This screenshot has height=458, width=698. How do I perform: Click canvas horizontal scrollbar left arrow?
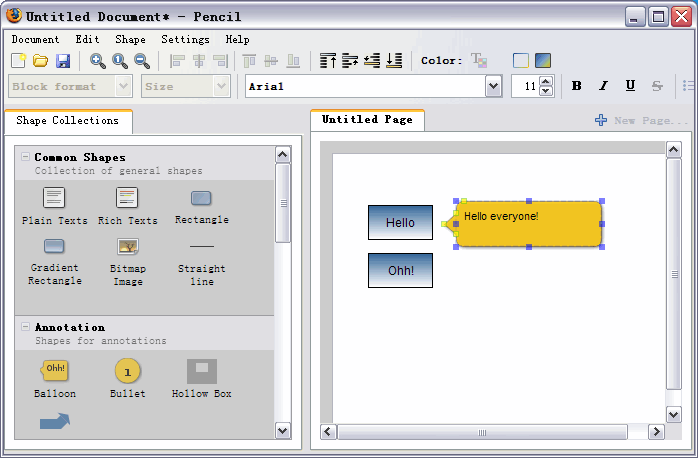pyautogui.click(x=329, y=432)
